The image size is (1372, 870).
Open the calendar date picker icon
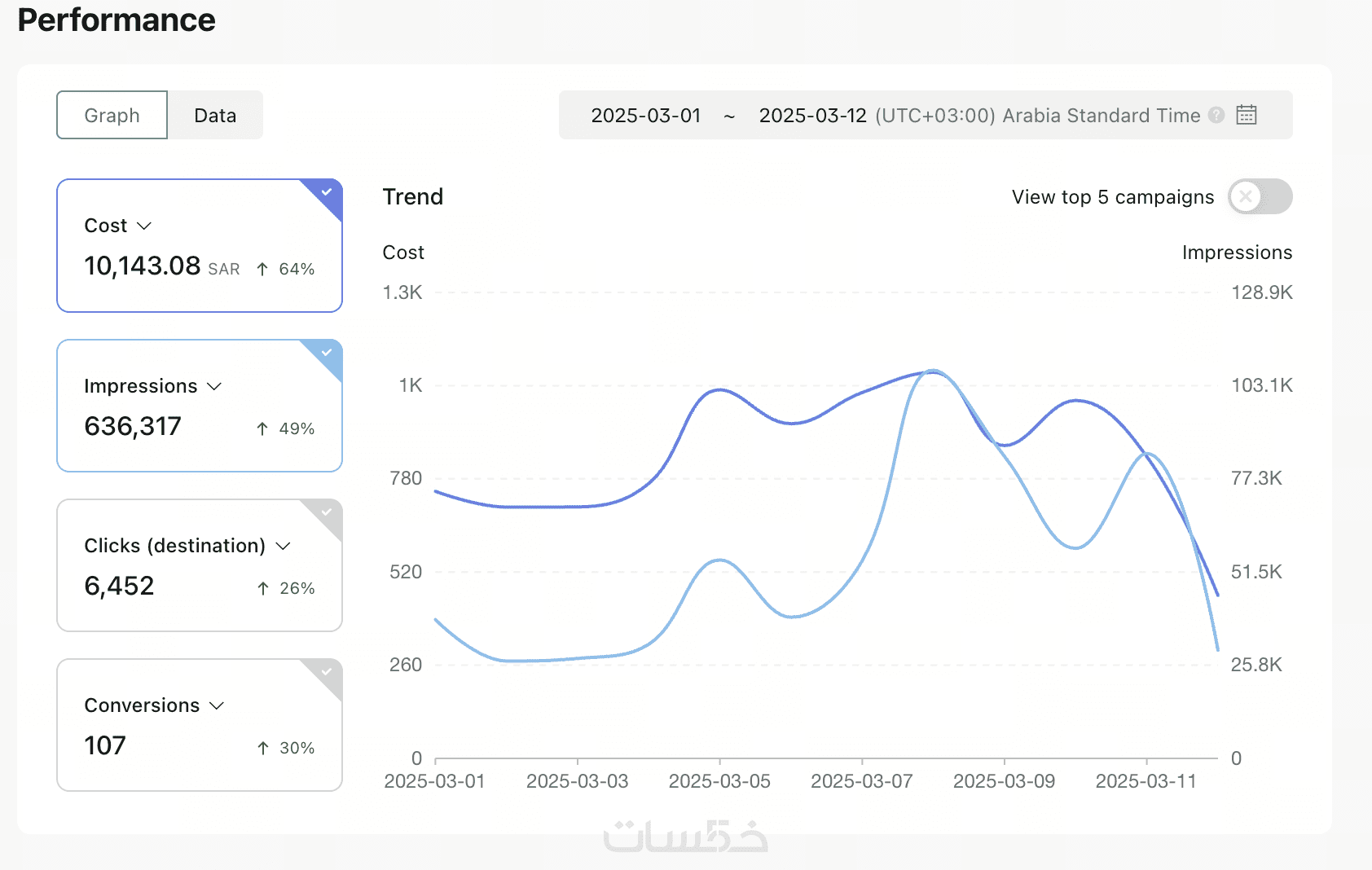click(1246, 115)
